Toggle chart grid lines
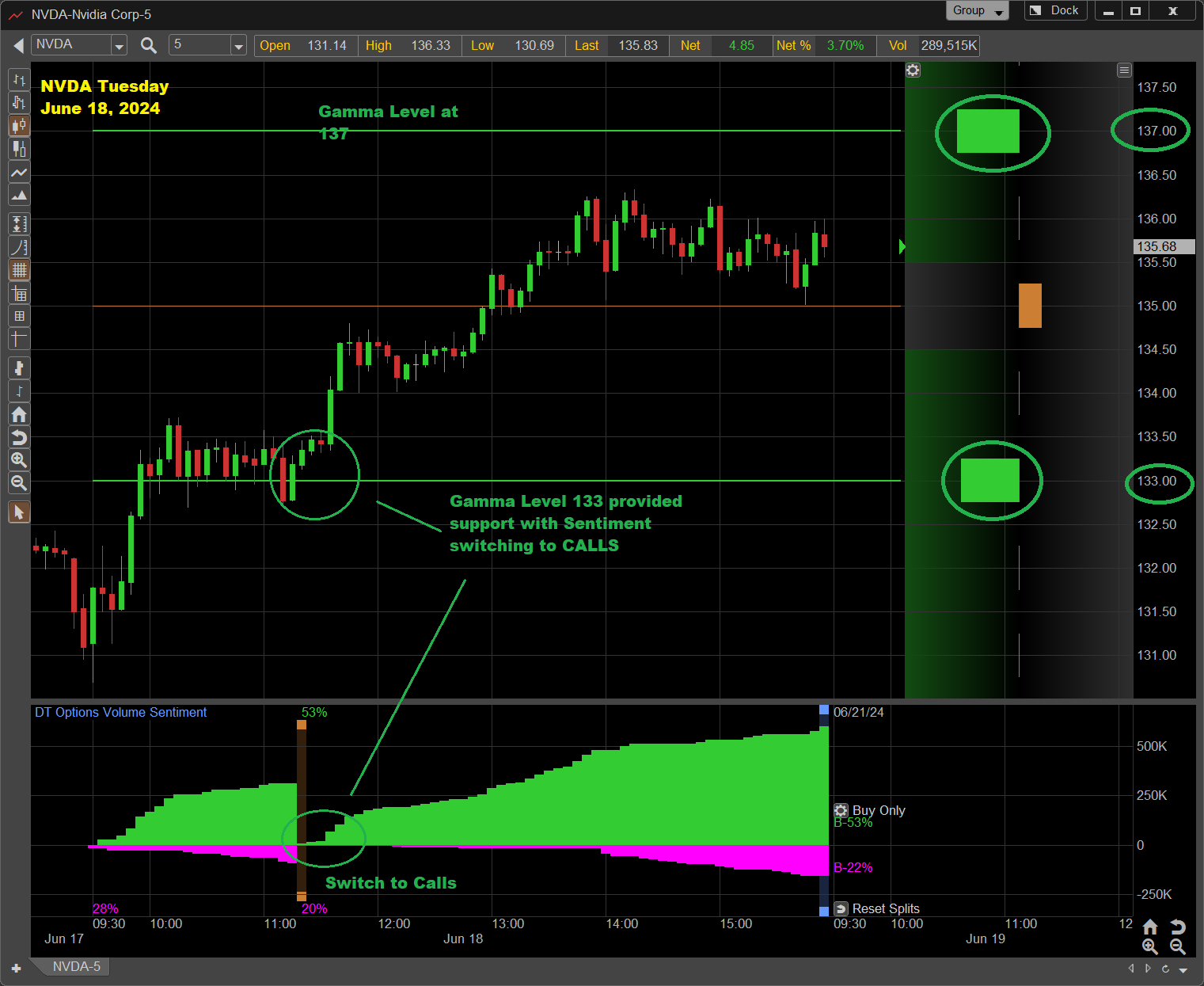 click(19, 270)
